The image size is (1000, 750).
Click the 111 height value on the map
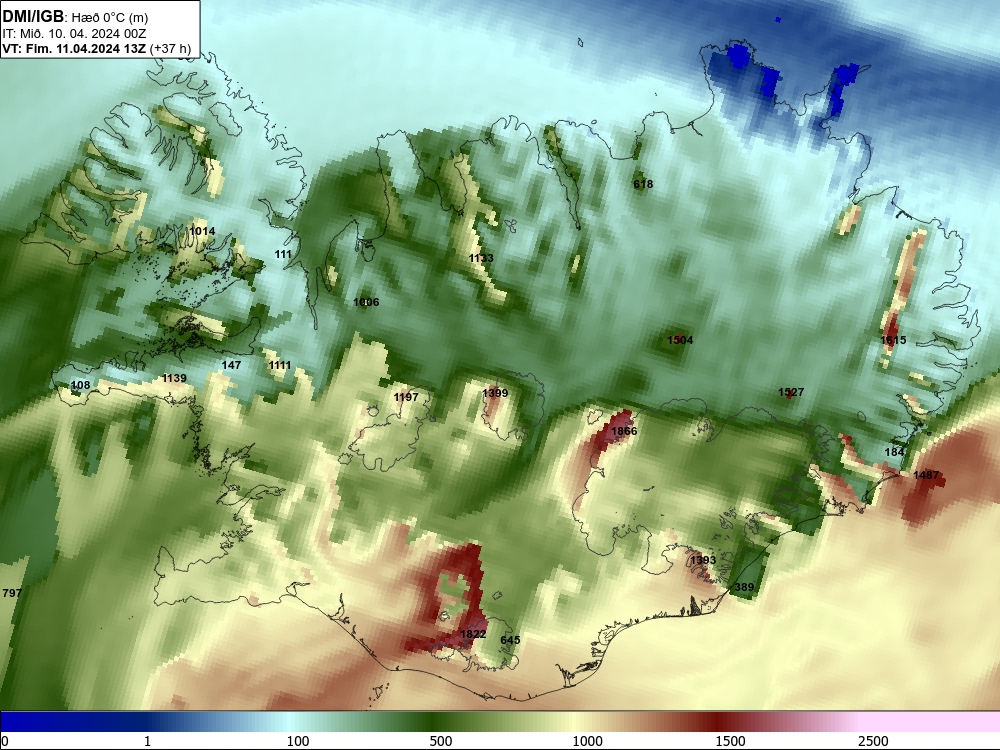tap(283, 254)
